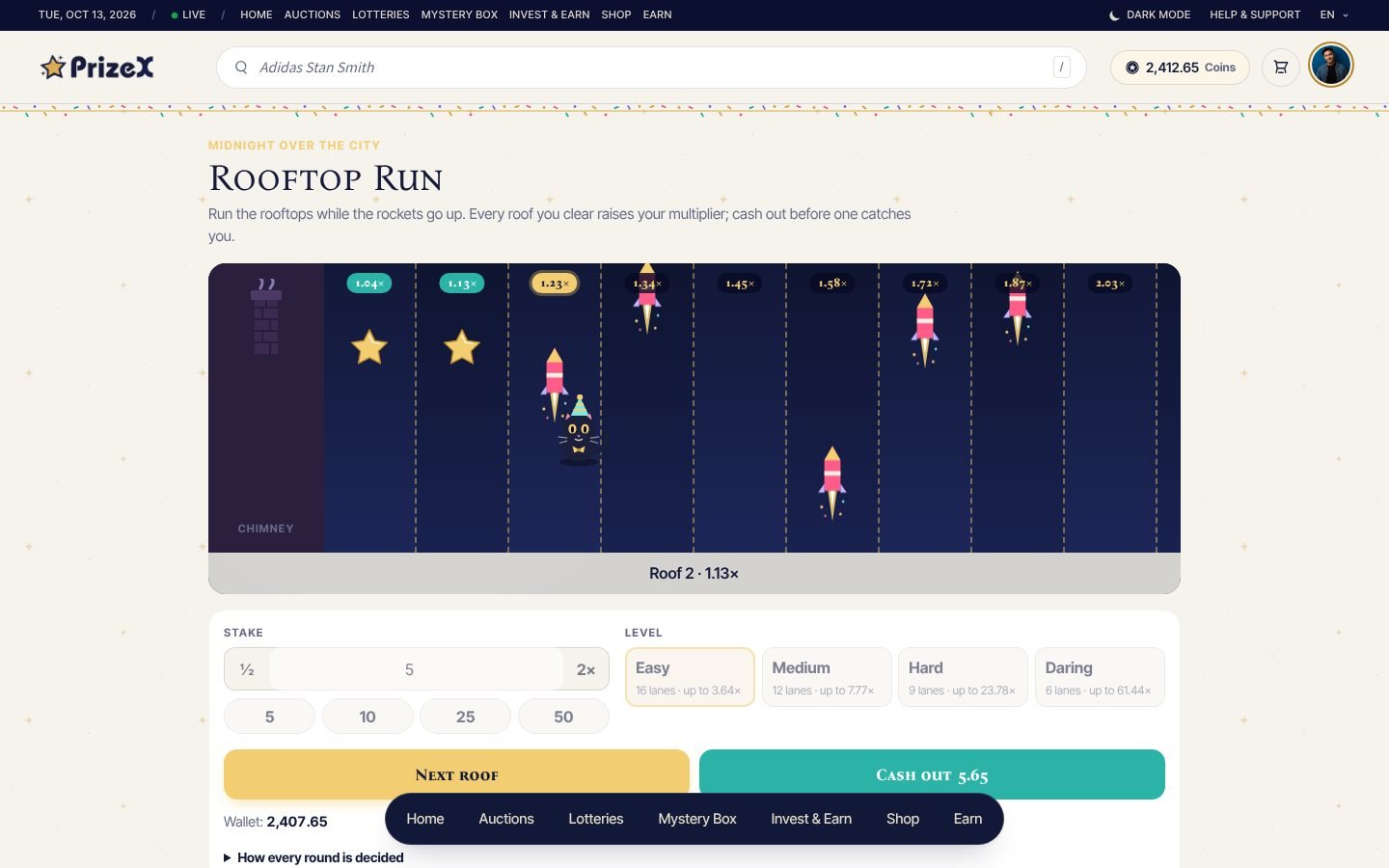Open Lotteries in floating bottom nav
Screen dimensions: 1389x868
click(x=596, y=819)
